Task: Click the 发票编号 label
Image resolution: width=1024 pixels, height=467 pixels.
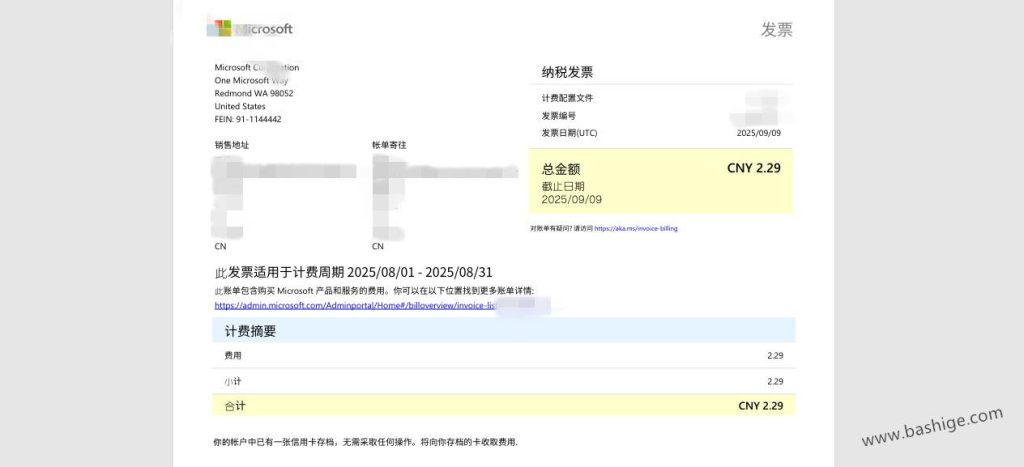Action: (x=558, y=116)
